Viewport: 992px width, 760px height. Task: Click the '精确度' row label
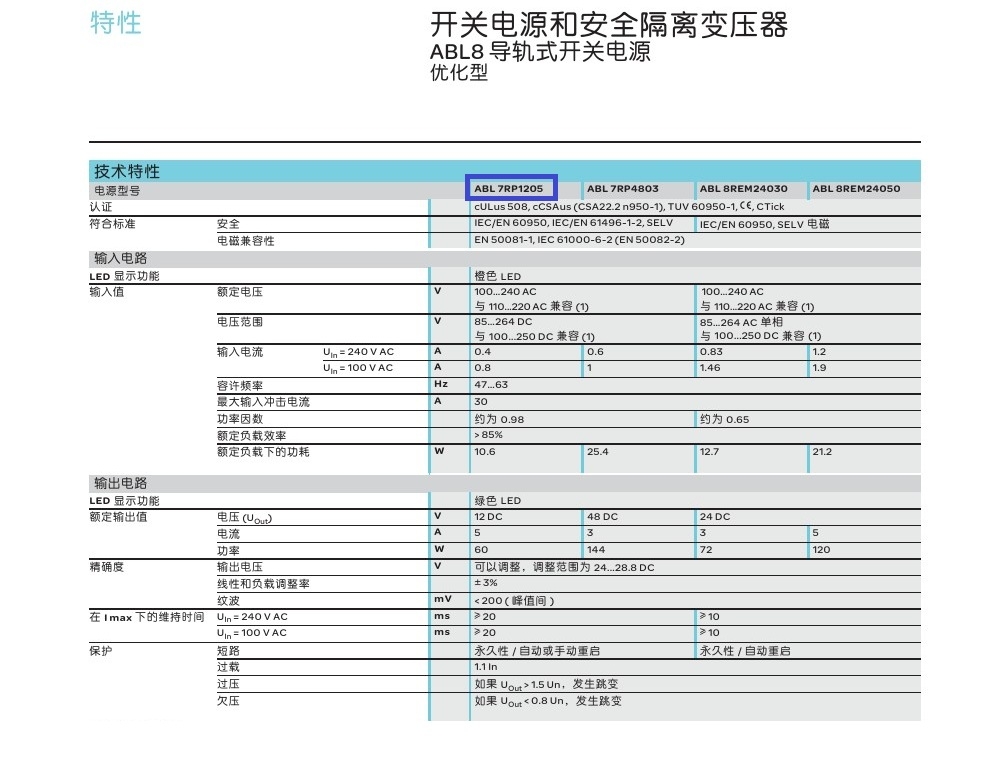(x=106, y=567)
